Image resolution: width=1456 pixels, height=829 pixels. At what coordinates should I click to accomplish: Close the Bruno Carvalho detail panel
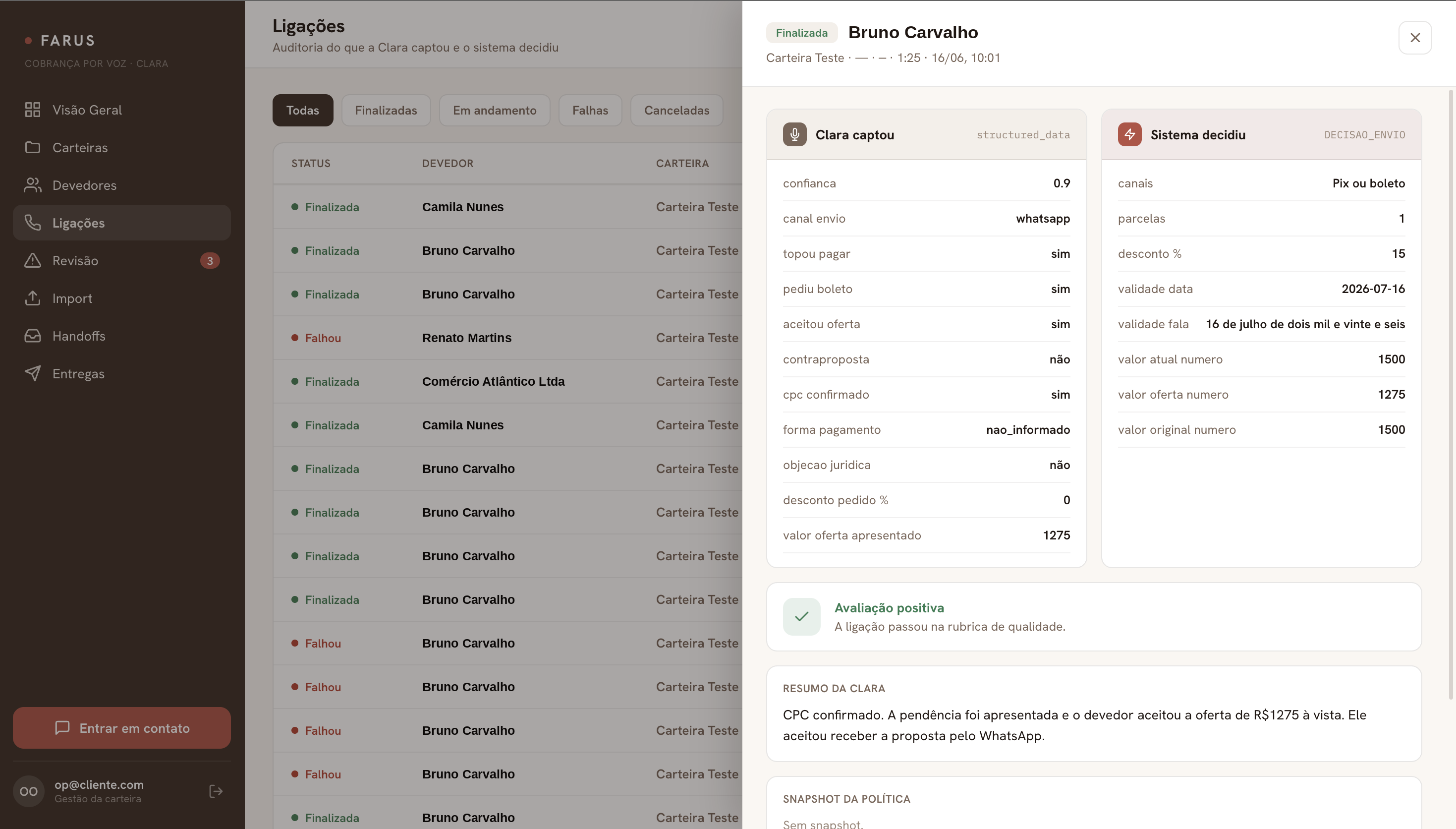click(x=1415, y=38)
